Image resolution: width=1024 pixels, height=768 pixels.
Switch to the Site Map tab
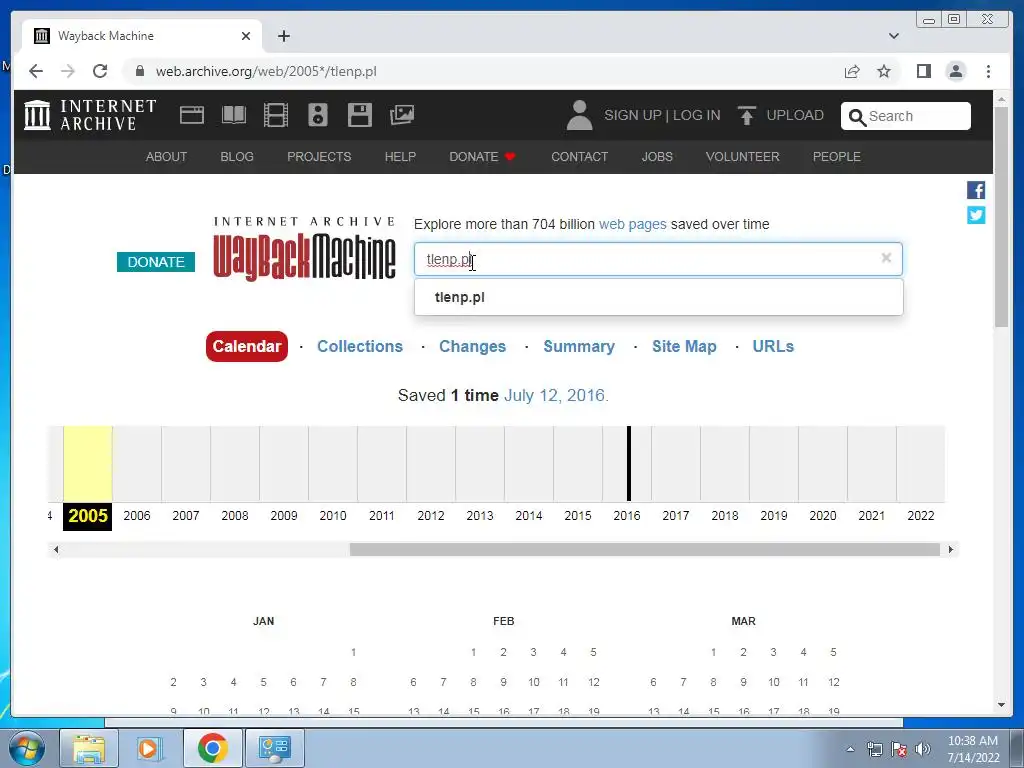pyautogui.click(x=684, y=346)
